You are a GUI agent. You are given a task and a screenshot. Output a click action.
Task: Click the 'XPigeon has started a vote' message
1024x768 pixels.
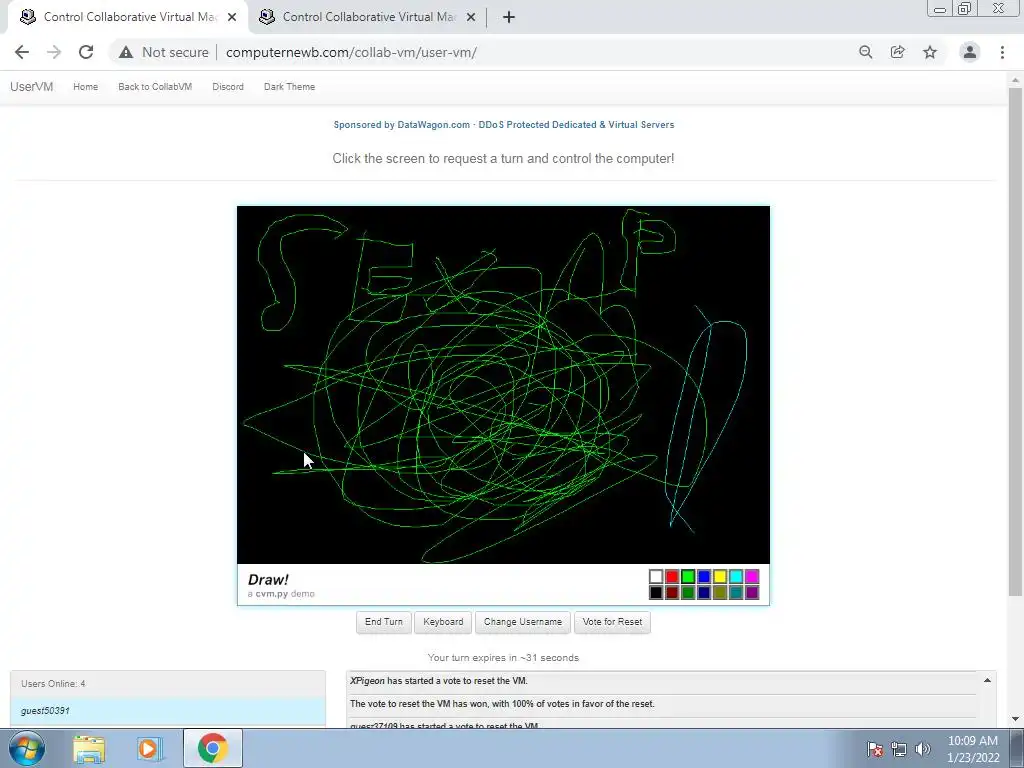point(439,680)
